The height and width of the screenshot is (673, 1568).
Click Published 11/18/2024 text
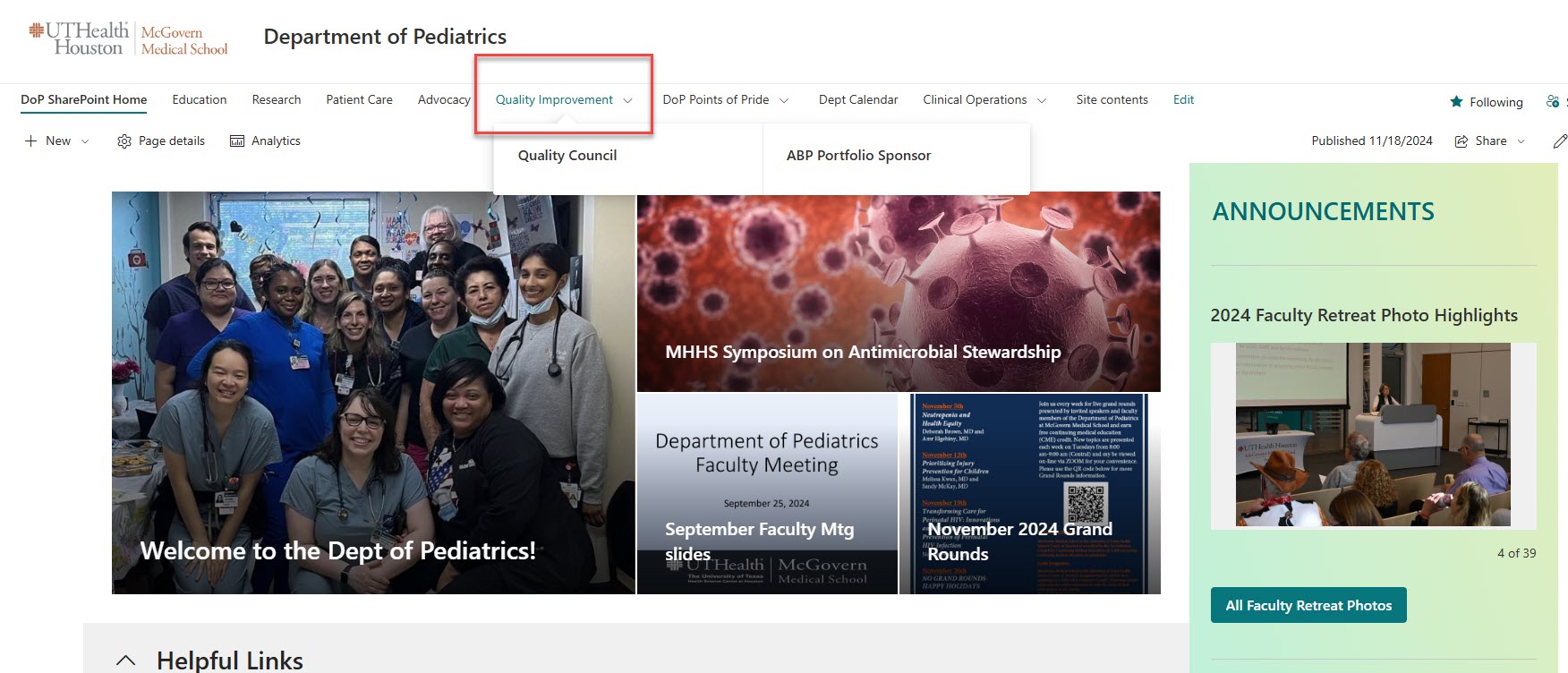tap(1372, 141)
